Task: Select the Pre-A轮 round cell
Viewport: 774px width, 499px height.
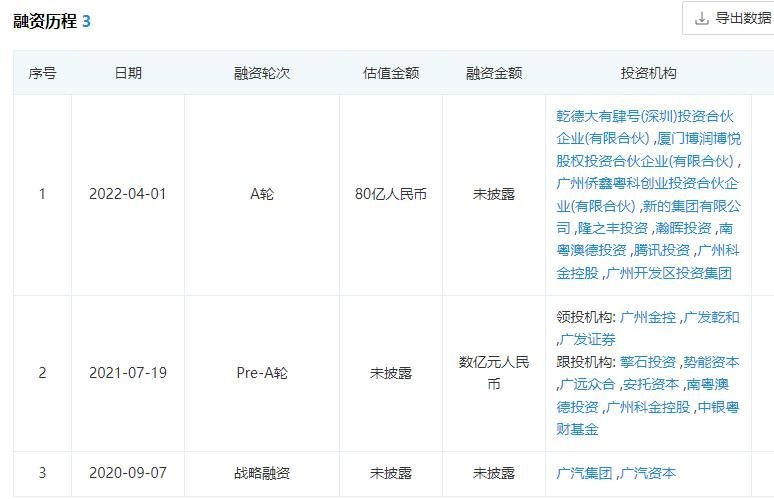Action: click(262, 373)
